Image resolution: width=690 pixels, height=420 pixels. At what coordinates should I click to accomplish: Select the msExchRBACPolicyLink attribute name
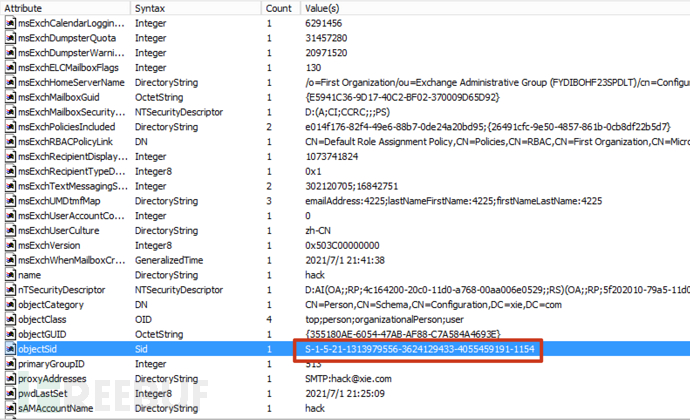(x=65, y=142)
